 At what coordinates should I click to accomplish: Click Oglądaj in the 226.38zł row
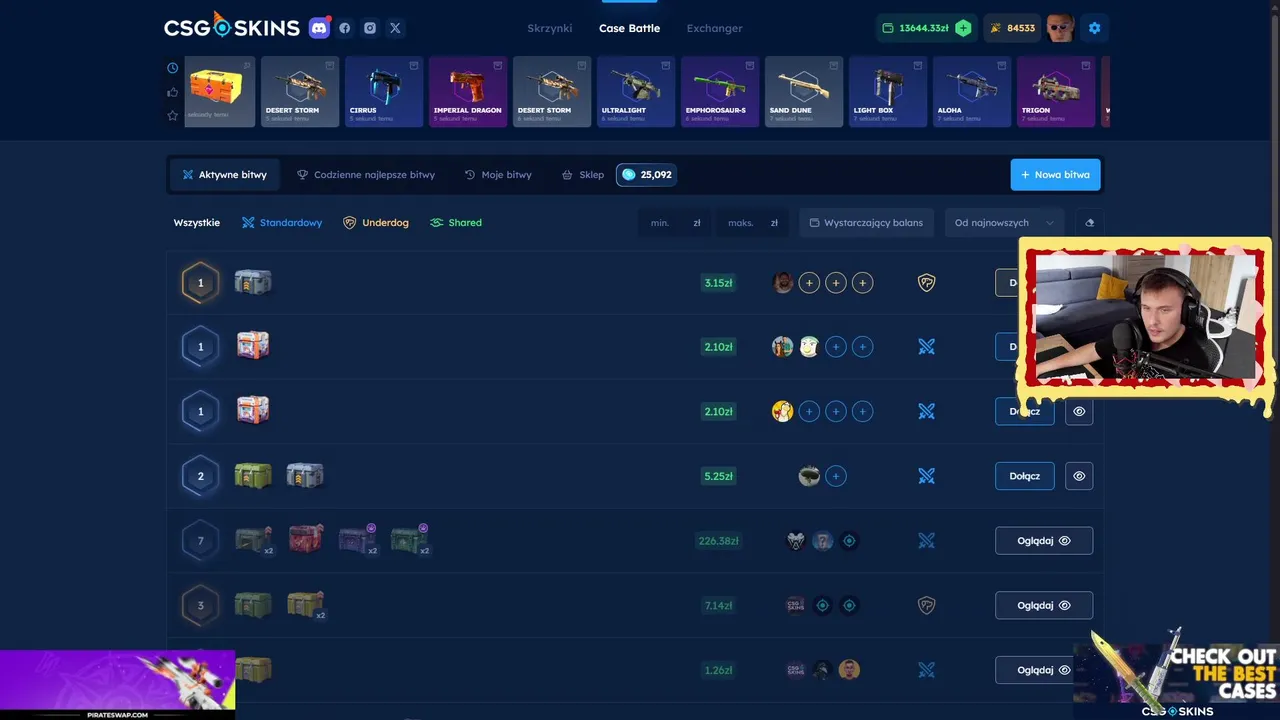coord(1043,541)
